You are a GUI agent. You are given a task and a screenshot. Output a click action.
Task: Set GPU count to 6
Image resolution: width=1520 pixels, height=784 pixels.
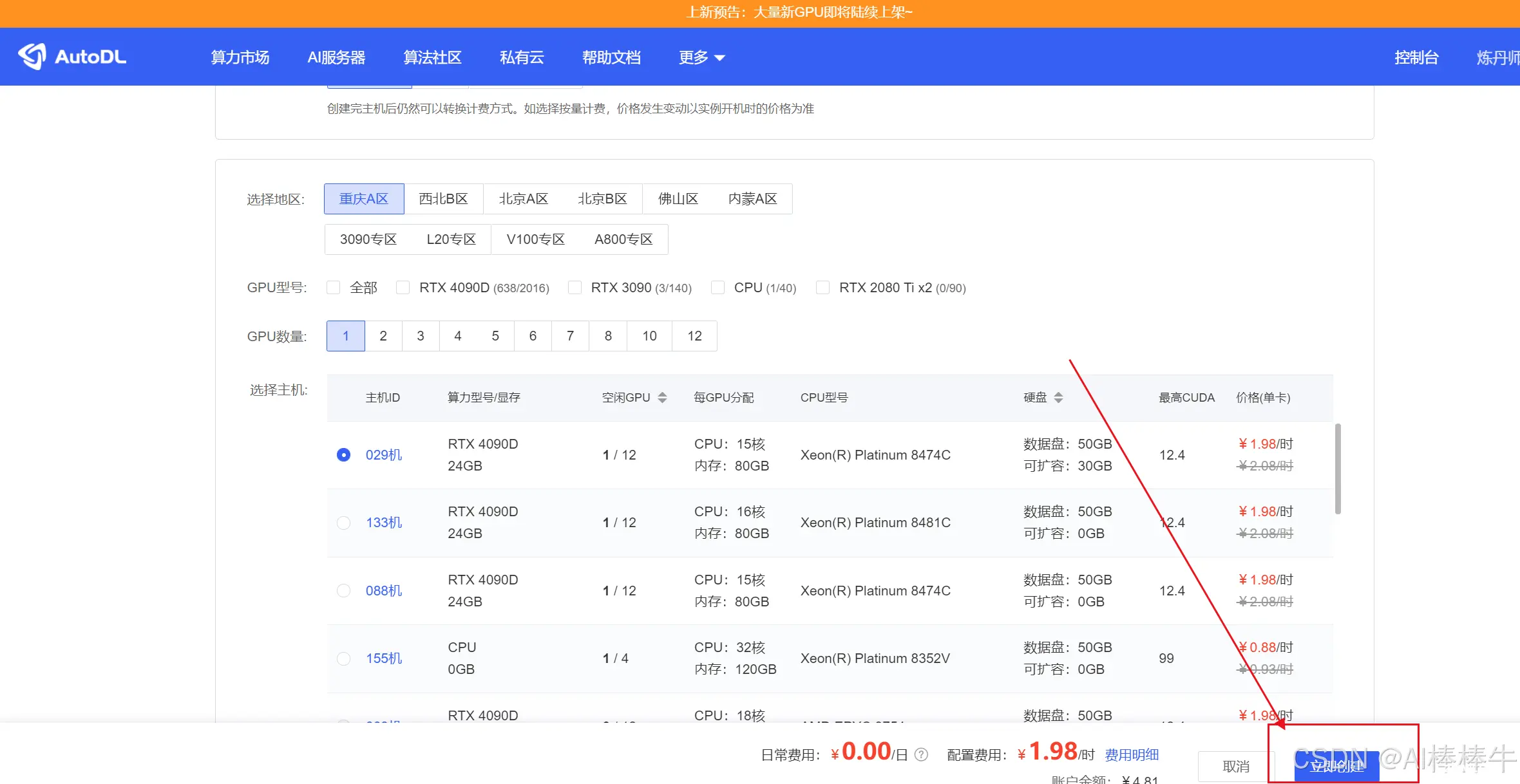click(533, 336)
